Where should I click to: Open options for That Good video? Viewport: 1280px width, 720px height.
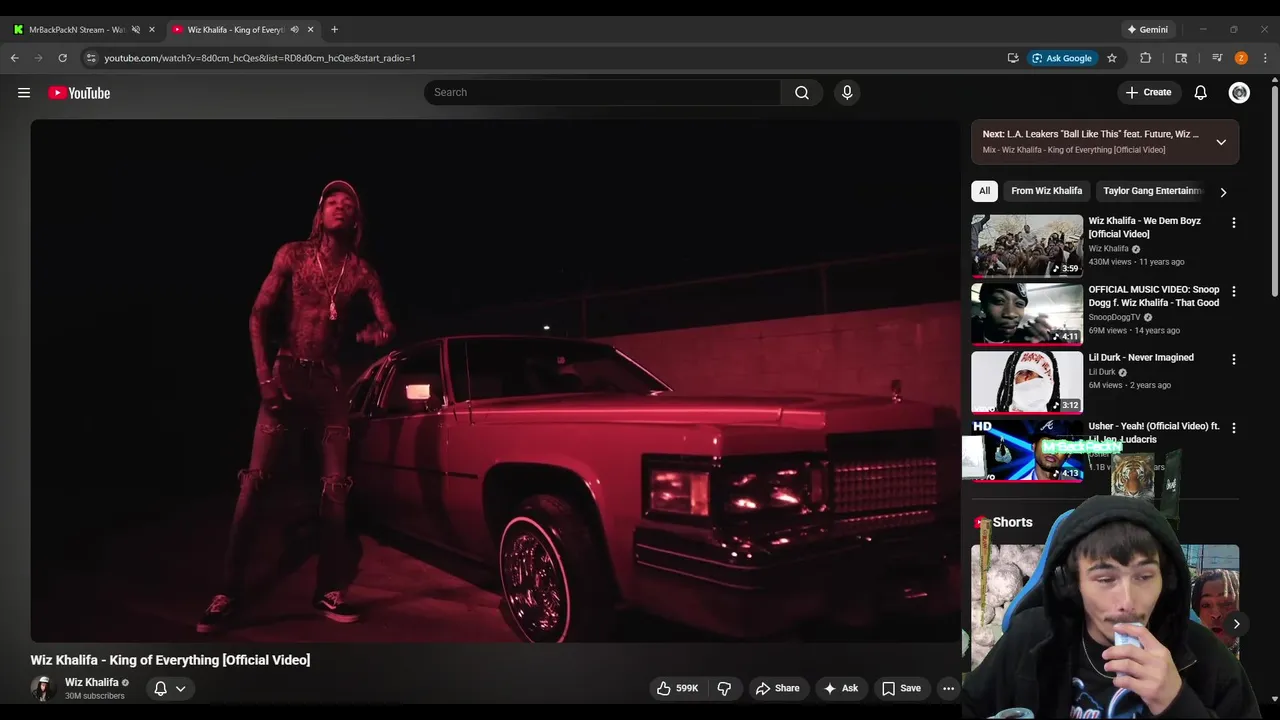click(1233, 291)
